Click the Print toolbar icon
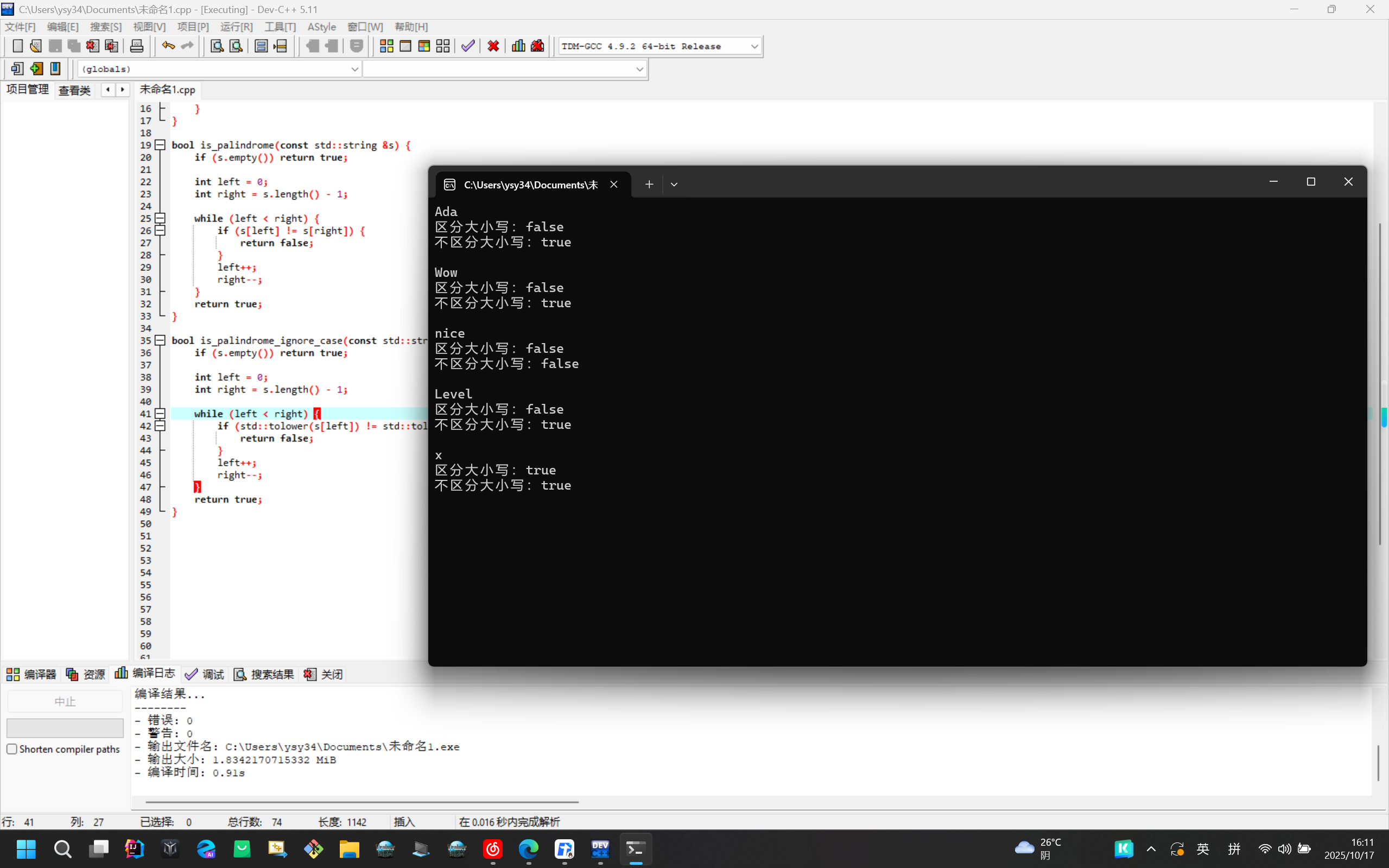The height and width of the screenshot is (868, 1389). (137, 46)
